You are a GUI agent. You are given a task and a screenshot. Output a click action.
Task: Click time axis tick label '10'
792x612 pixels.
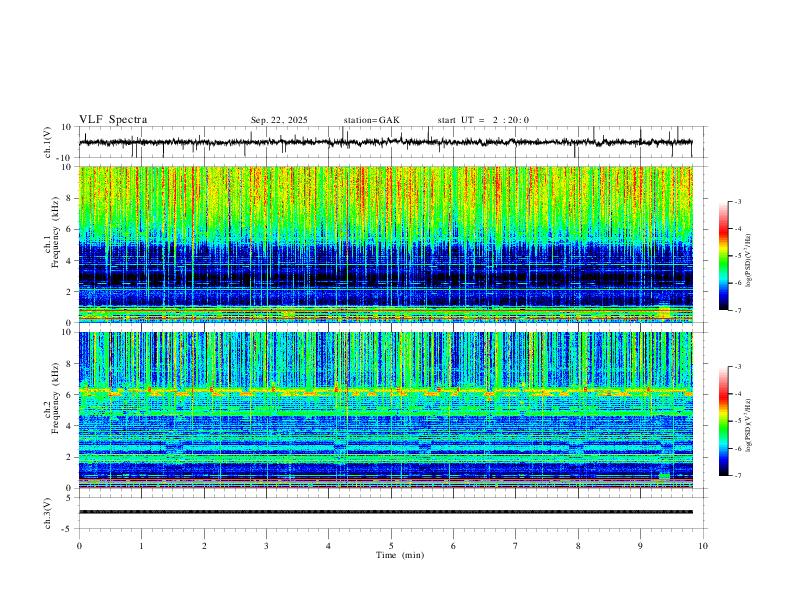click(703, 546)
